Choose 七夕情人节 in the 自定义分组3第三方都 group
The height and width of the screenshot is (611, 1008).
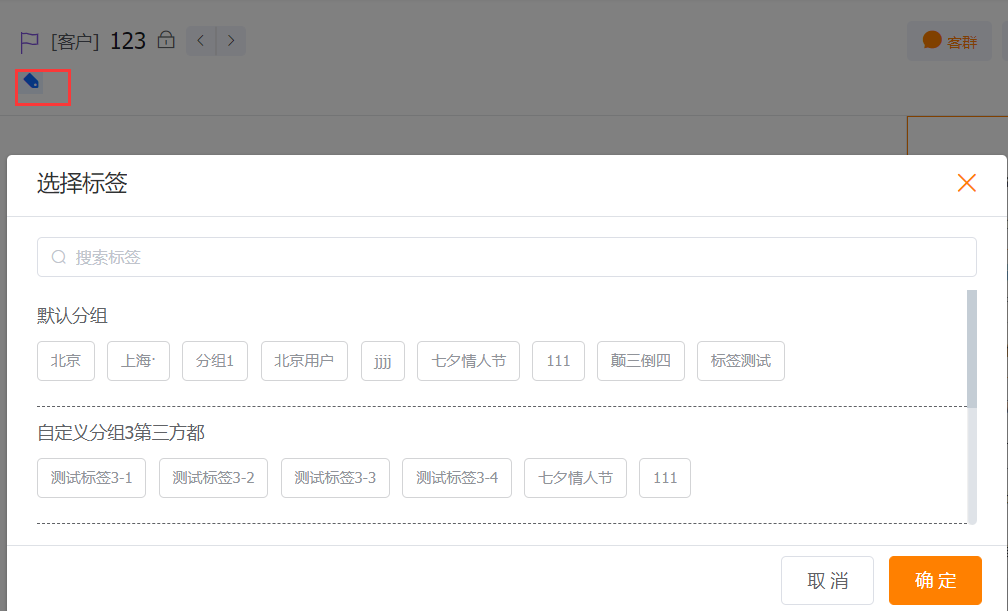pyautogui.click(x=575, y=478)
